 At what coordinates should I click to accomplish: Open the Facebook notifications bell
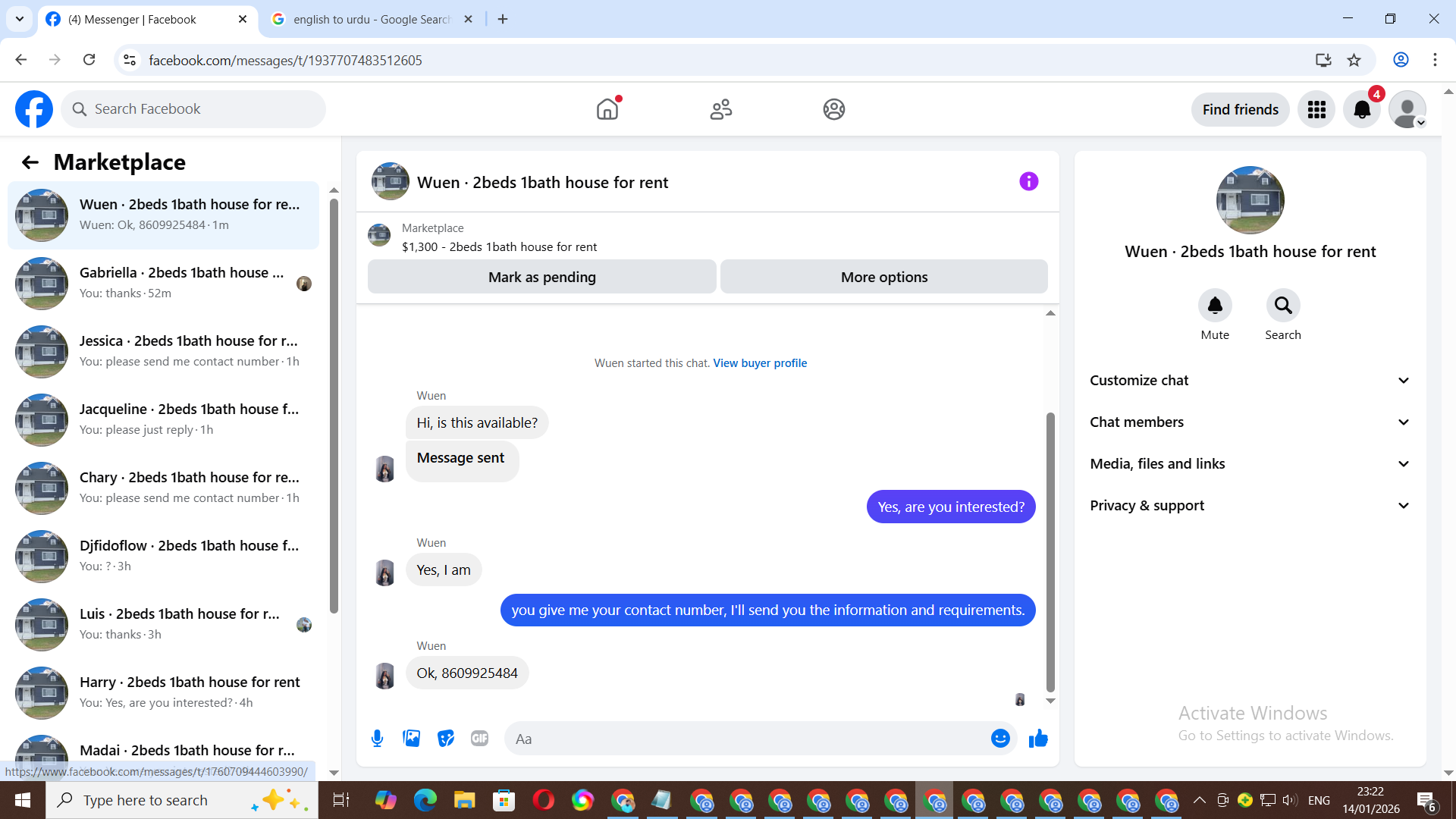coord(1362,109)
